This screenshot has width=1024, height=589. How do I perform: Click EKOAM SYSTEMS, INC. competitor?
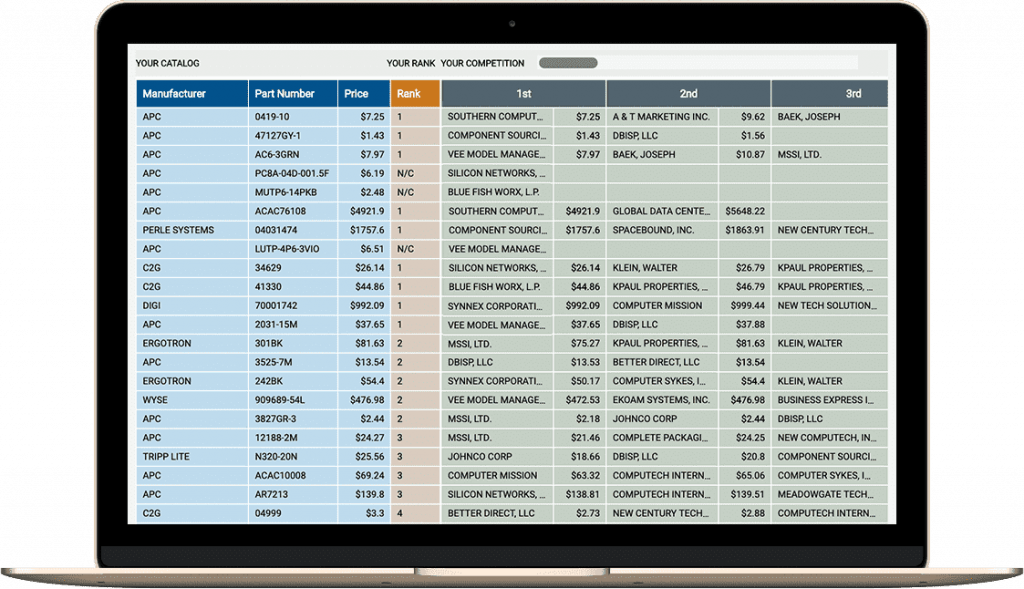coord(661,400)
